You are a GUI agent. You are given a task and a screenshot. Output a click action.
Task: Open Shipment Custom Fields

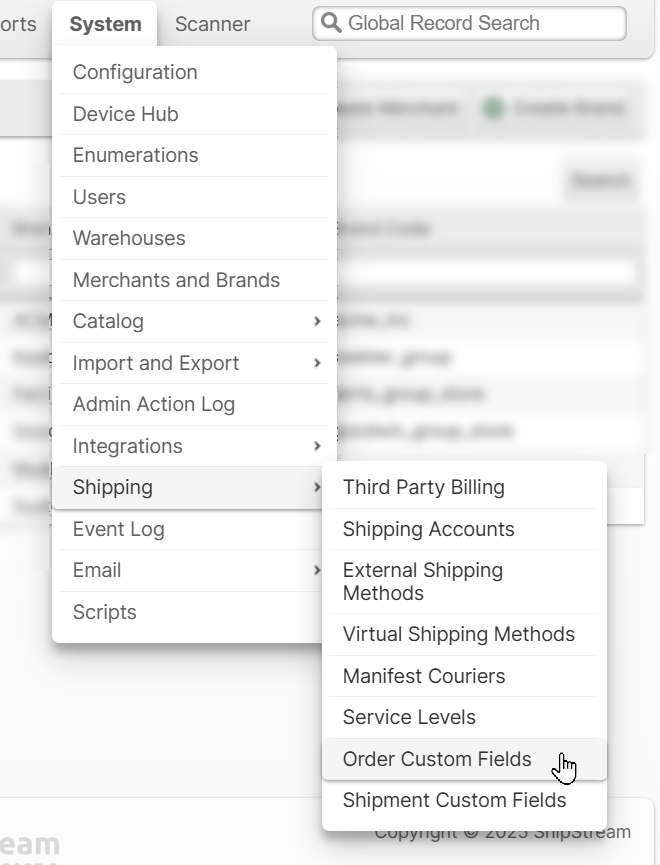[454, 800]
